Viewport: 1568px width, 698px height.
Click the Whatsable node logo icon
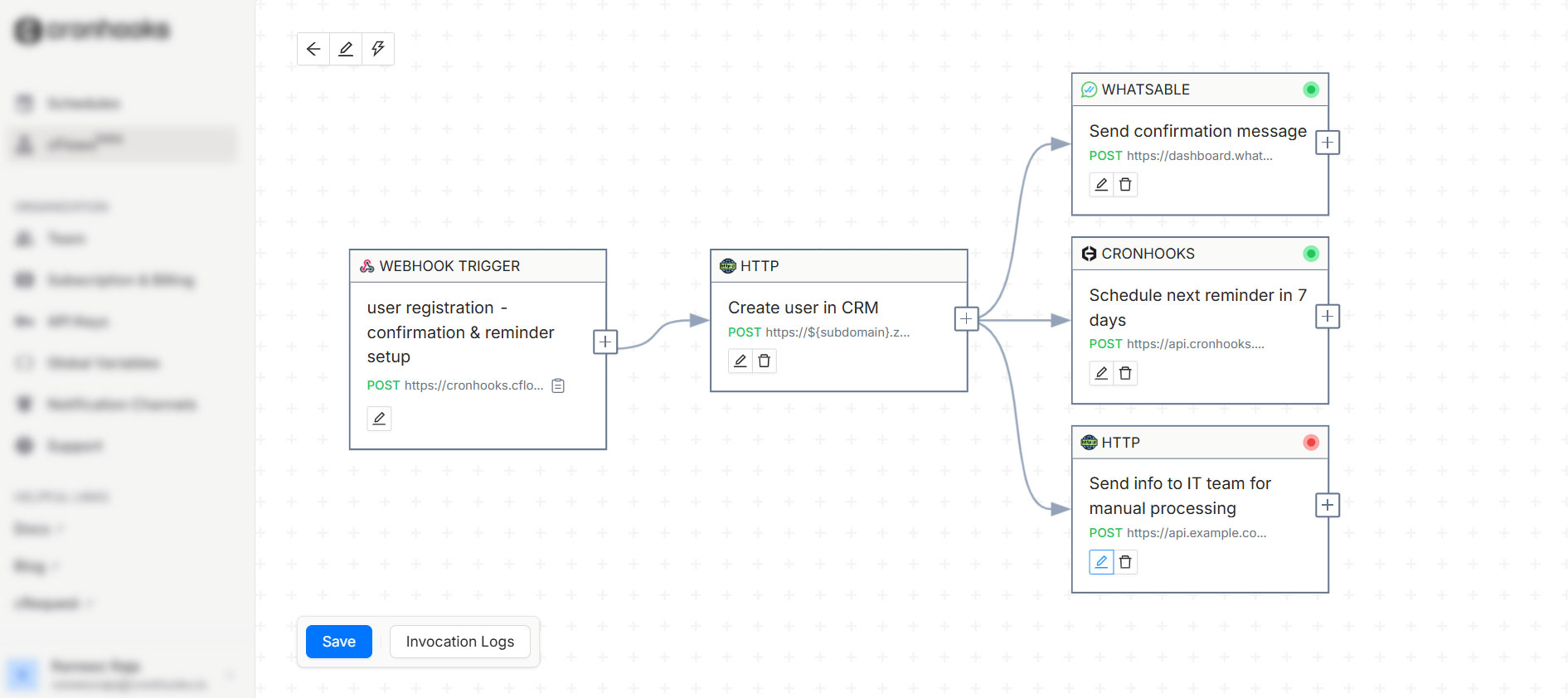point(1089,90)
